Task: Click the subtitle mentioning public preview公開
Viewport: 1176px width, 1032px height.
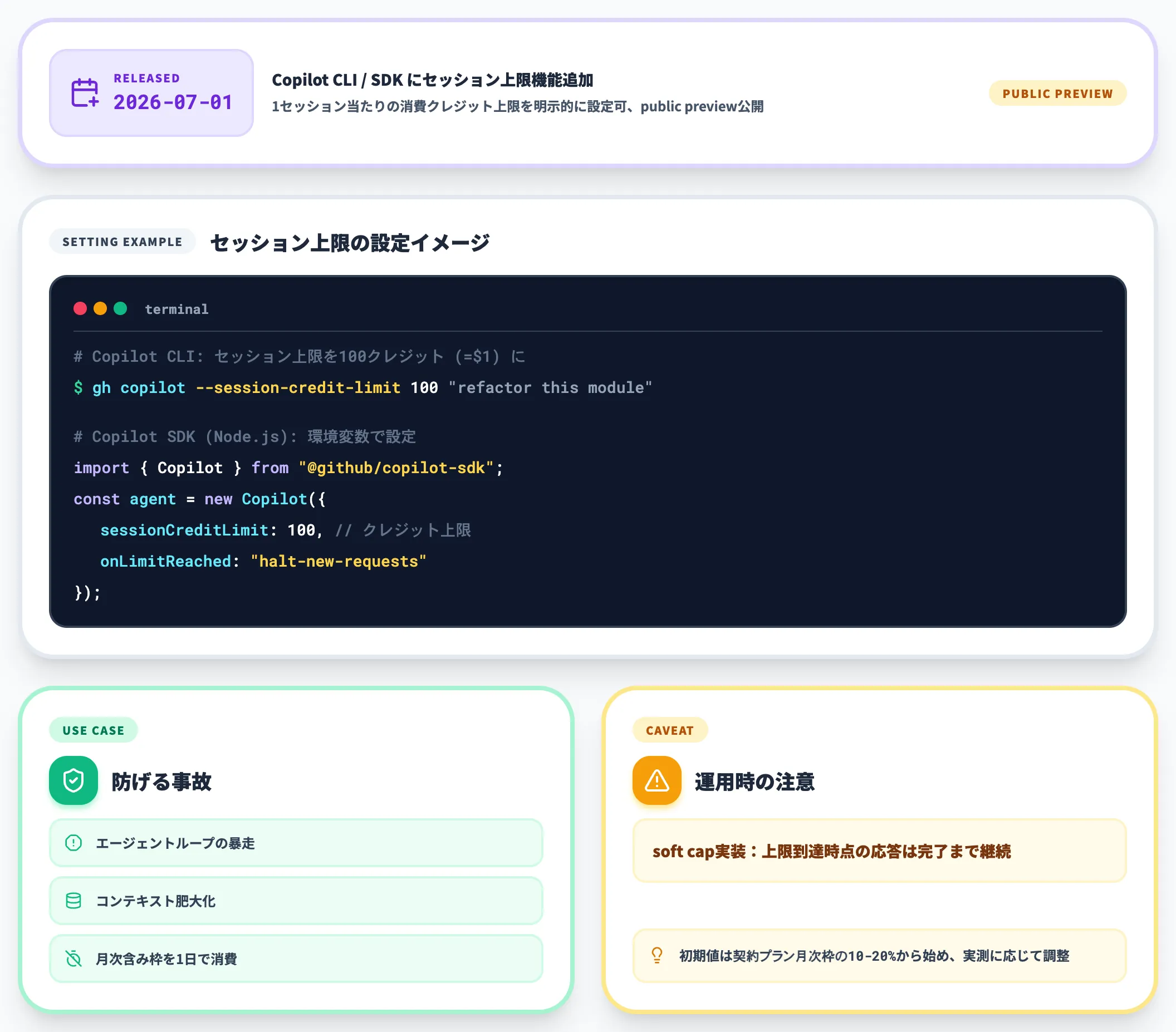Action: tap(518, 106)
